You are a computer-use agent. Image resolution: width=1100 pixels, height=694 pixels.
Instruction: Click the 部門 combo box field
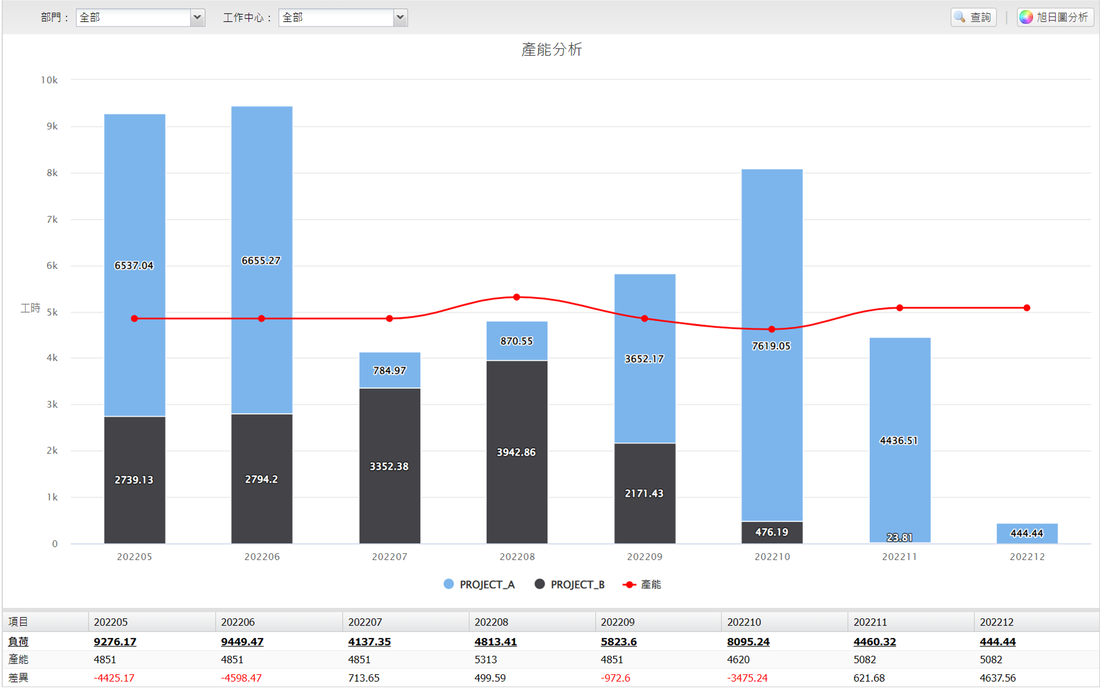click(132, 18)
